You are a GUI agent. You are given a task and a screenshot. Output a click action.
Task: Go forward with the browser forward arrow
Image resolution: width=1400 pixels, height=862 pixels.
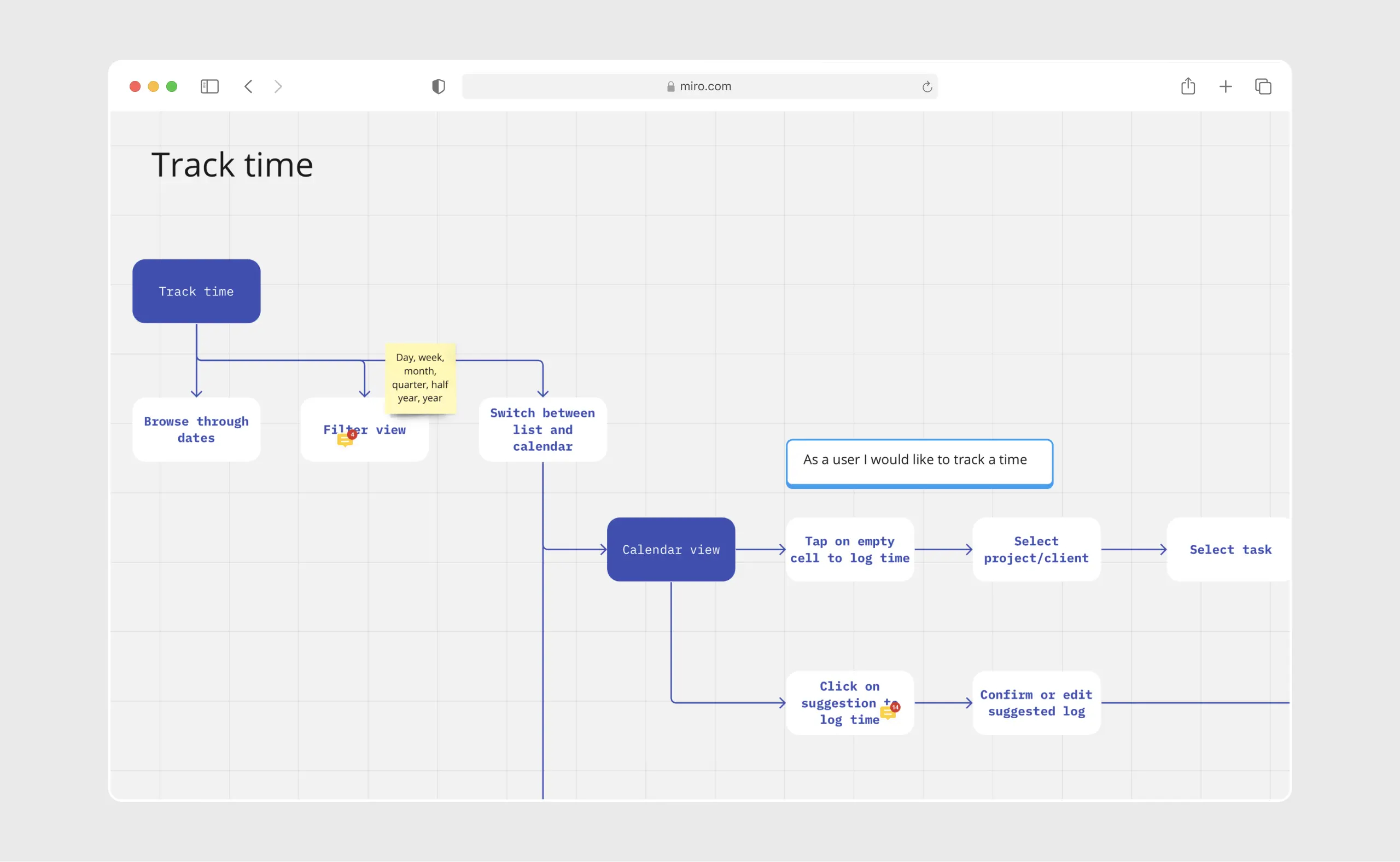point(278,86)
